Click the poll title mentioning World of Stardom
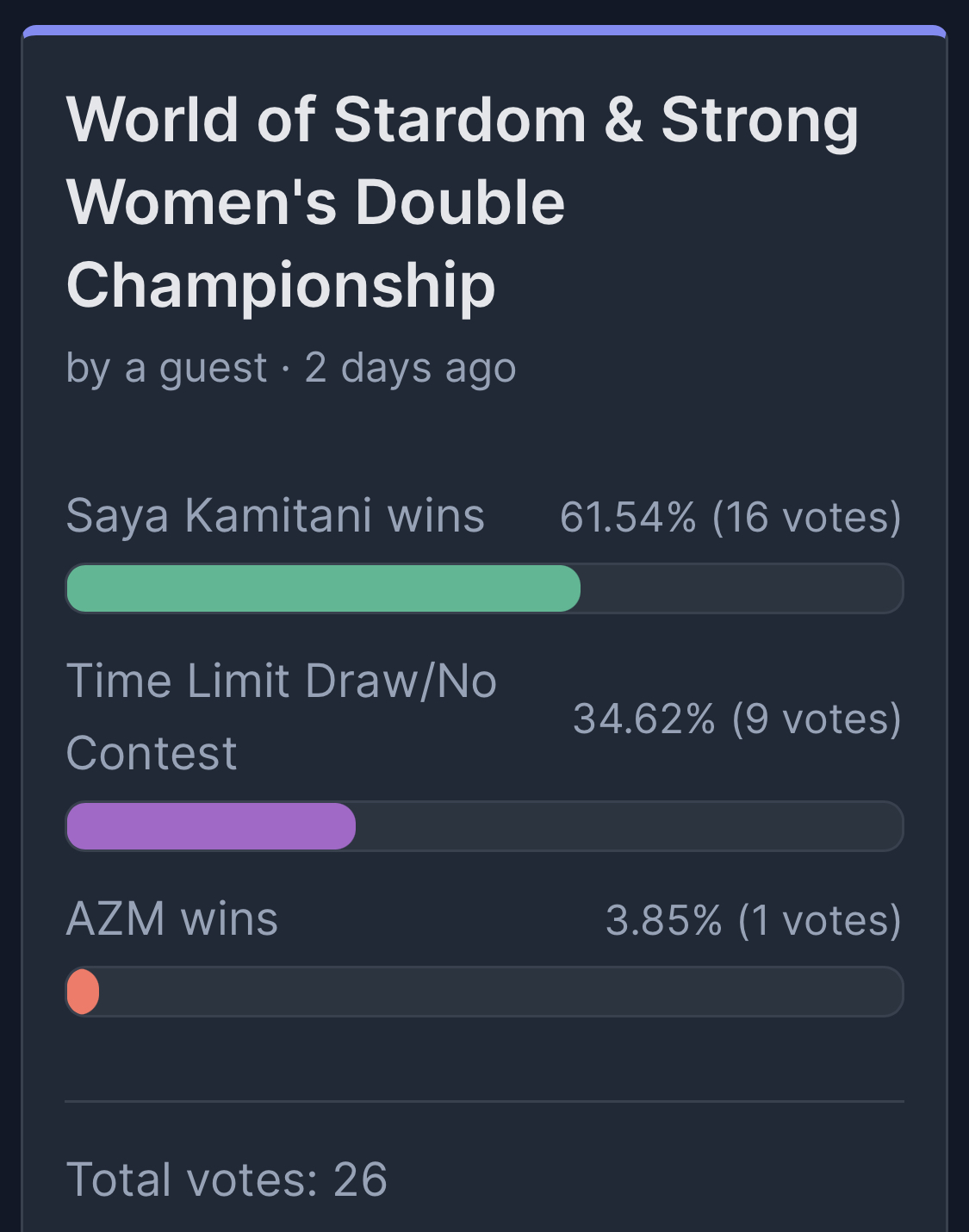This screenshot has width=969, height=1232. [x=462, y=202]
